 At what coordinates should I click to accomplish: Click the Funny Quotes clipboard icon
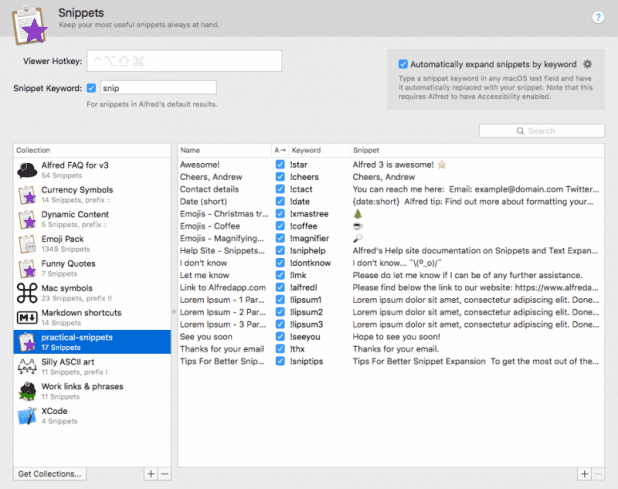27,268
